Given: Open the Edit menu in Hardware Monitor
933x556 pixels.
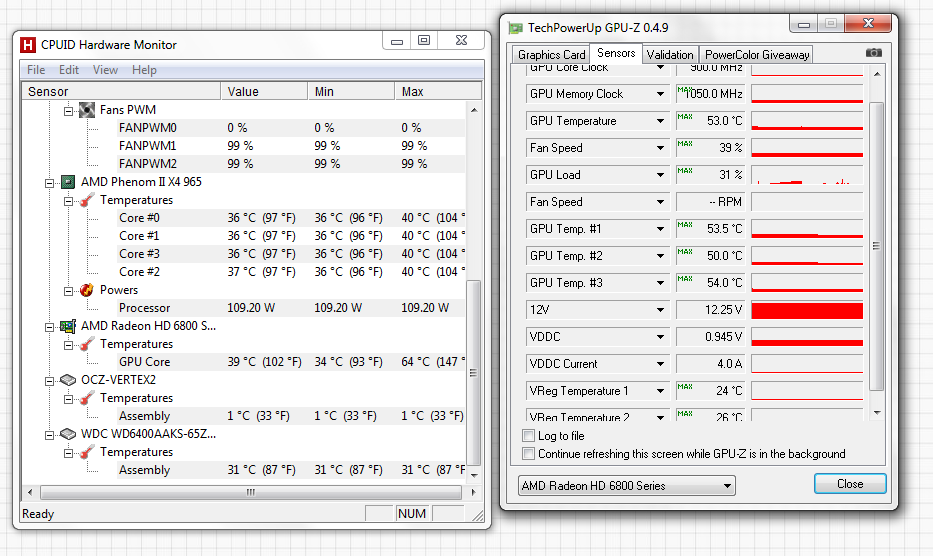Looking at the screenshot, I should tap(68, 70).
